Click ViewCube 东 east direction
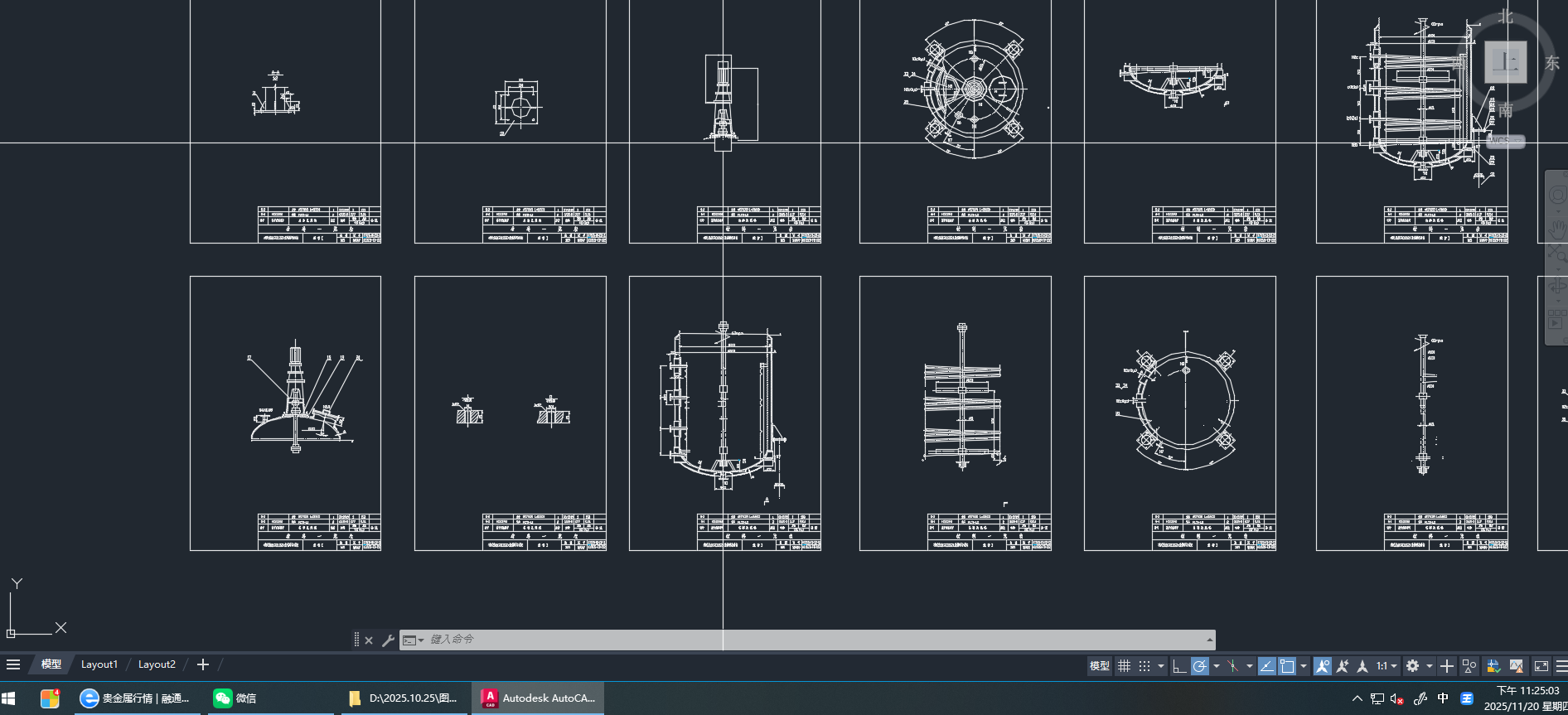This screenshot has height=715, width=1568. tap(1552, 63)
